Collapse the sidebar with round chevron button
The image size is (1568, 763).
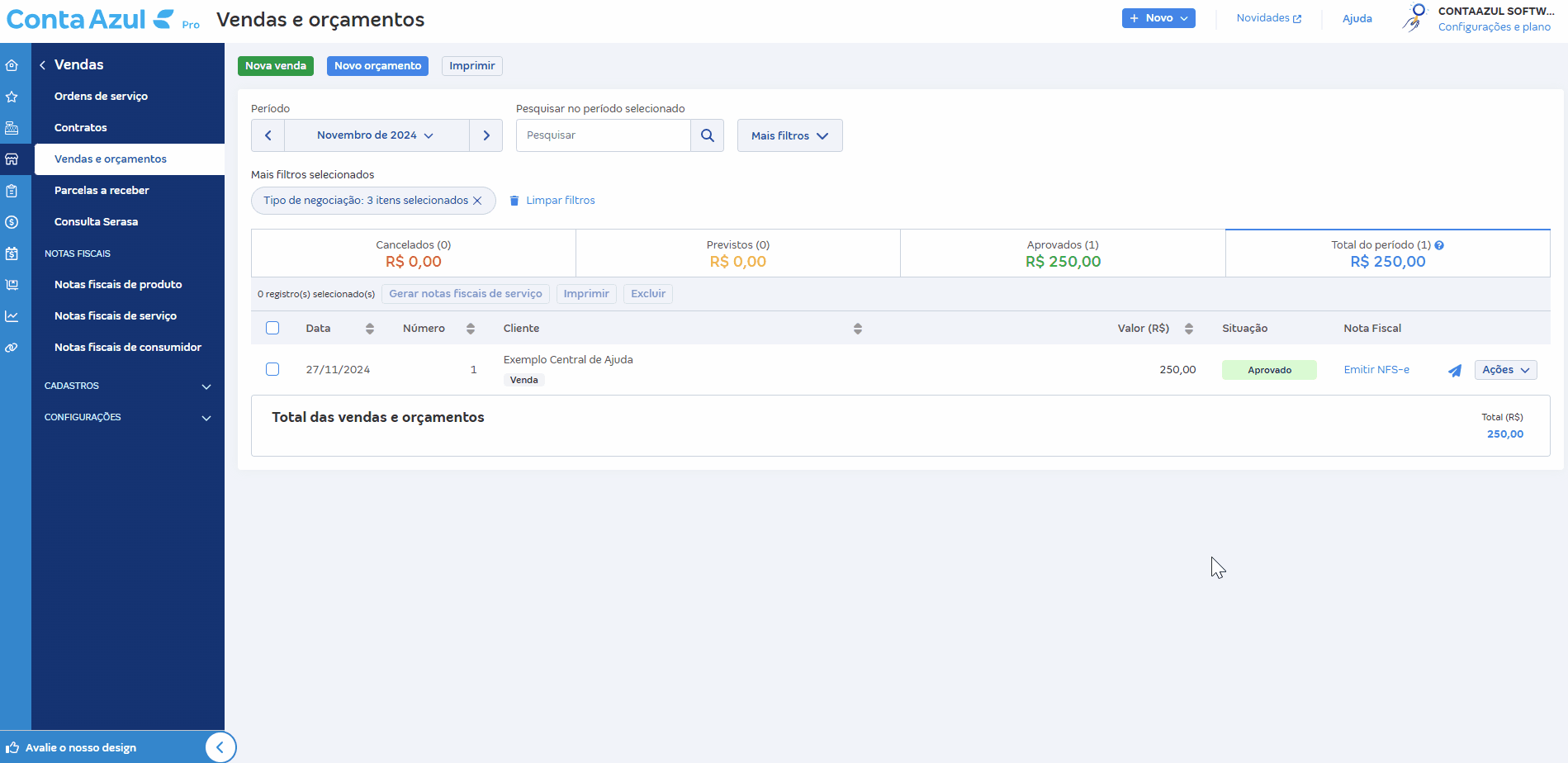220,747
